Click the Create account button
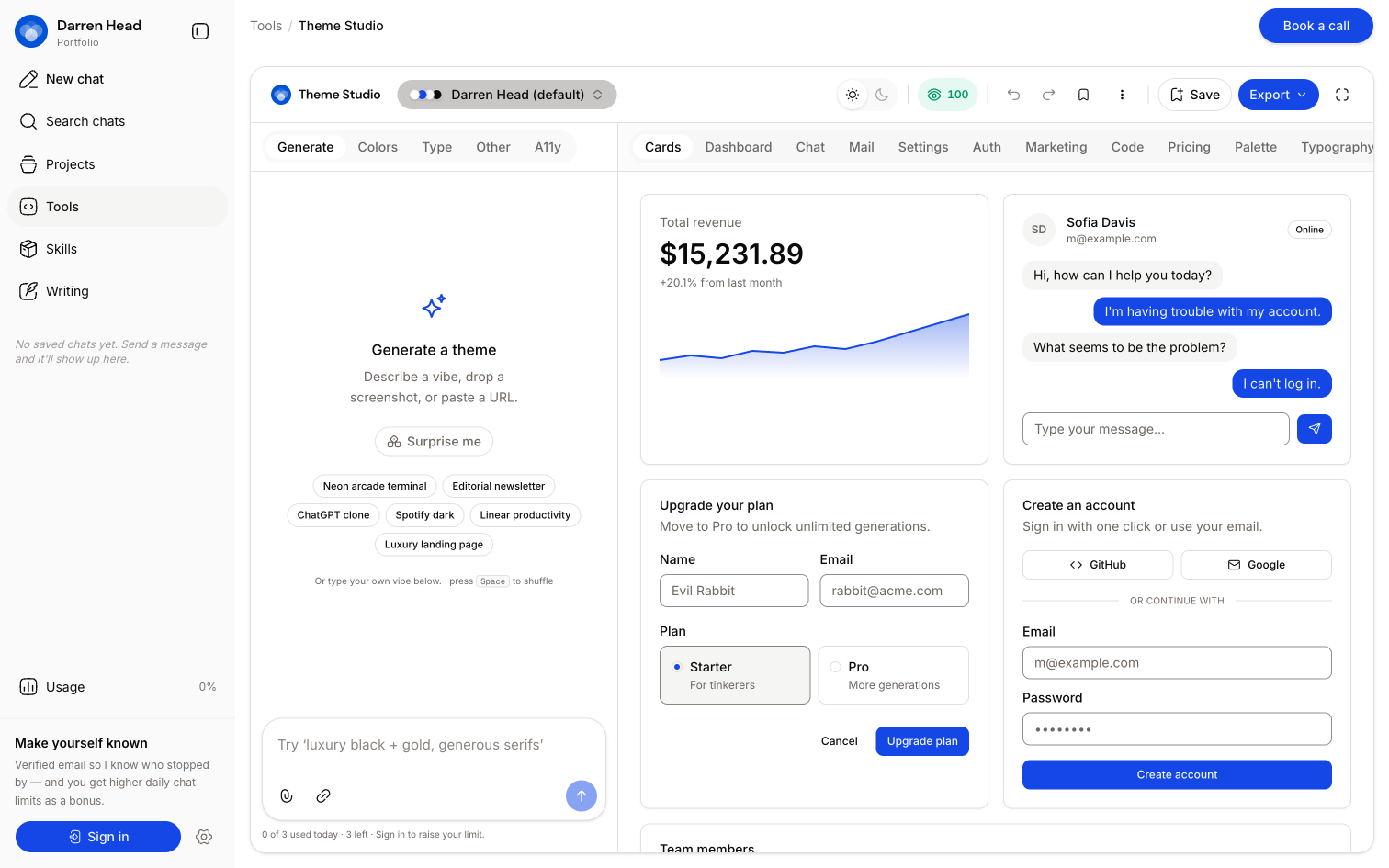The image size is (1389, 868). coord(1177,774)
